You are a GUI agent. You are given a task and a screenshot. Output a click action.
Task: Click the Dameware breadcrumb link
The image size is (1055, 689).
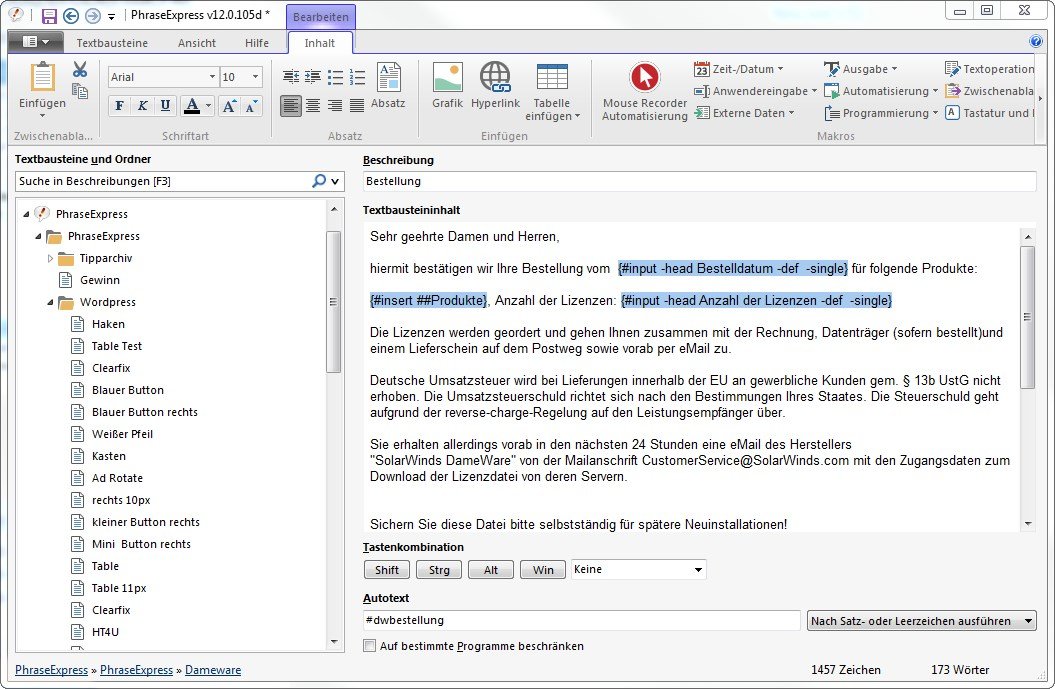(213, 670)
